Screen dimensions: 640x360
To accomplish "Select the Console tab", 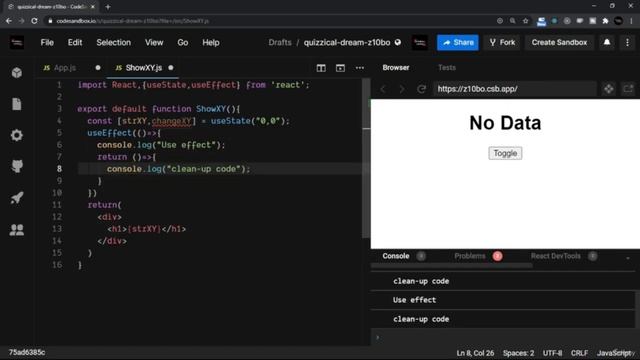I will coord(396,256).
